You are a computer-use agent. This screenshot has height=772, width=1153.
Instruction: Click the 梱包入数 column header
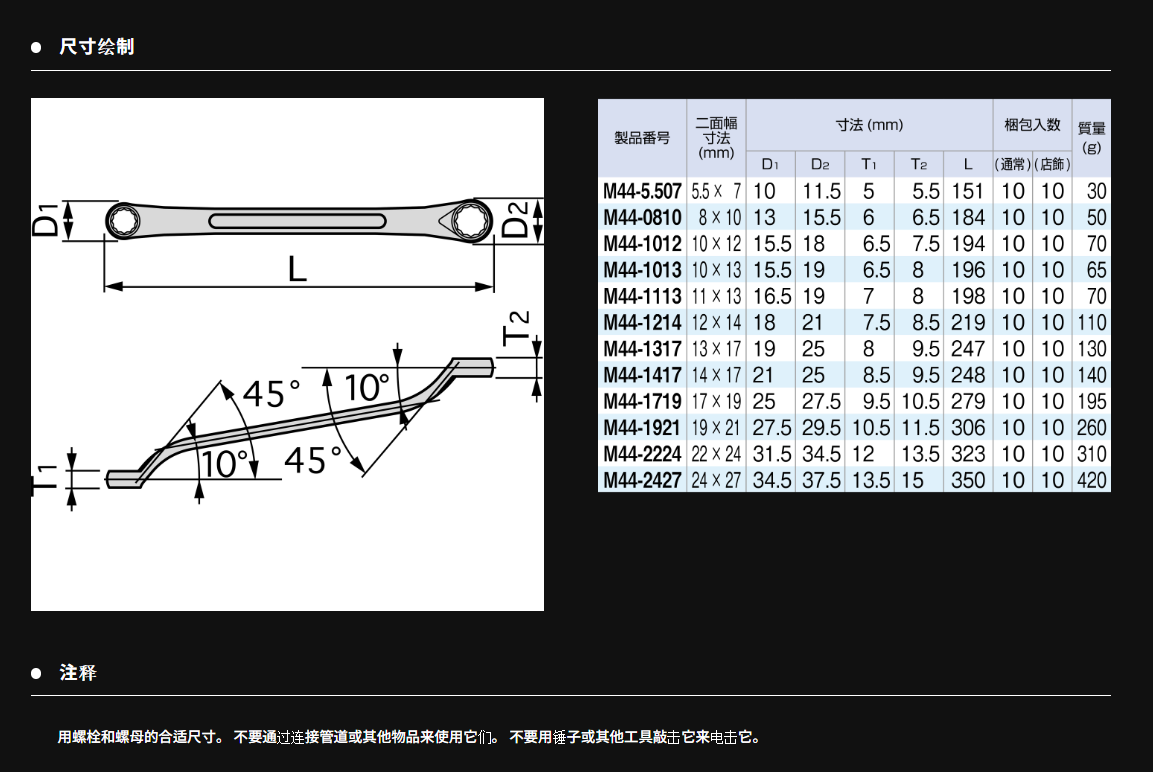click(x=1032, y=125)
